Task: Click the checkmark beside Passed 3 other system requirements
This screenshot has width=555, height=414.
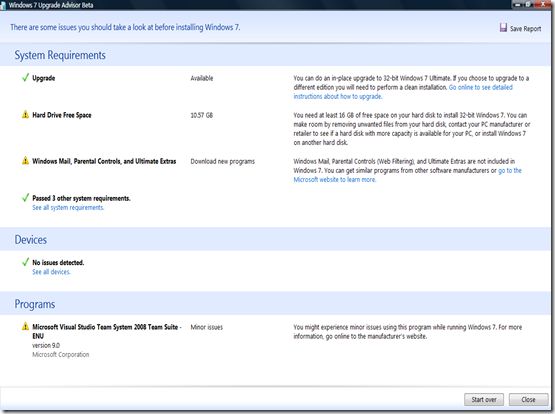Action: (x=25, y=197)
